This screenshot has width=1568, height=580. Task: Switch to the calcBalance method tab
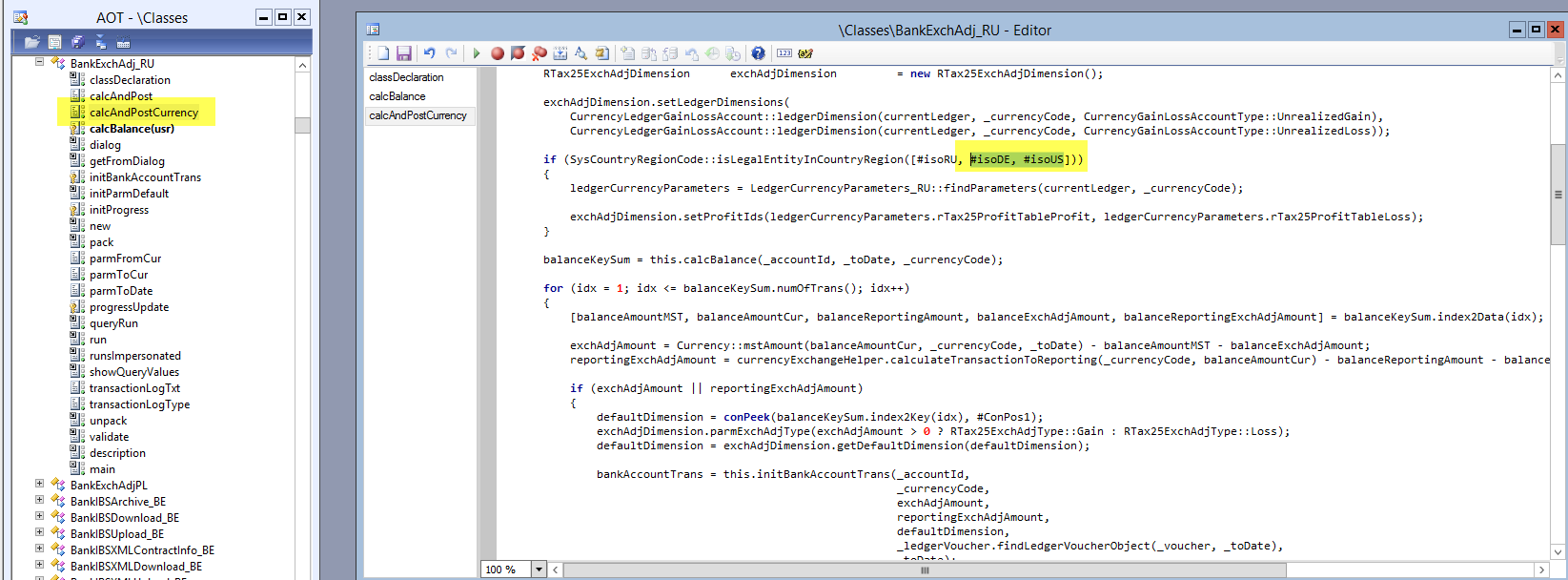coord(397,96)
